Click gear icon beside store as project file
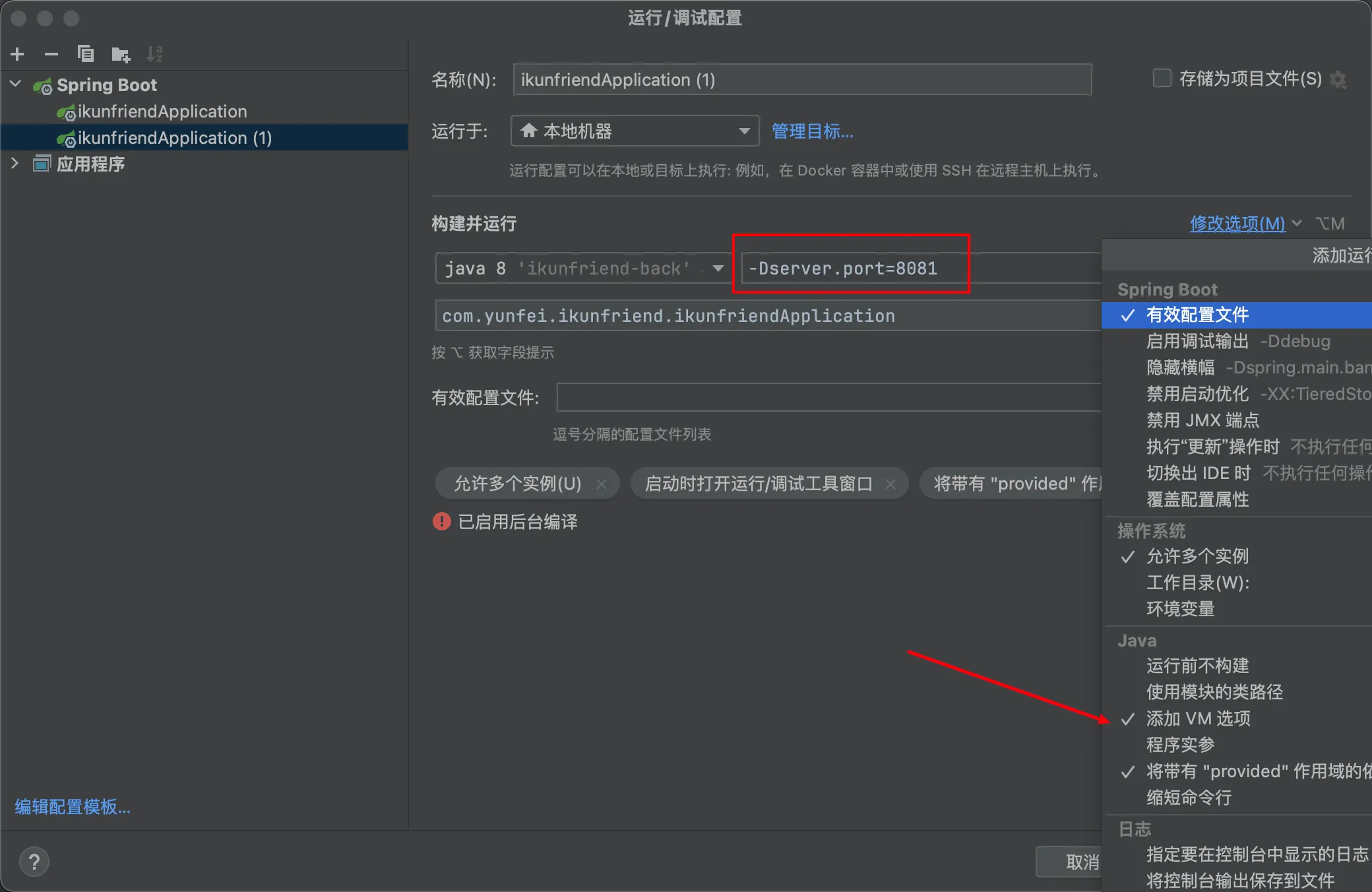The height and width of the screenshot is (892, 1372). coord(1338,80)
